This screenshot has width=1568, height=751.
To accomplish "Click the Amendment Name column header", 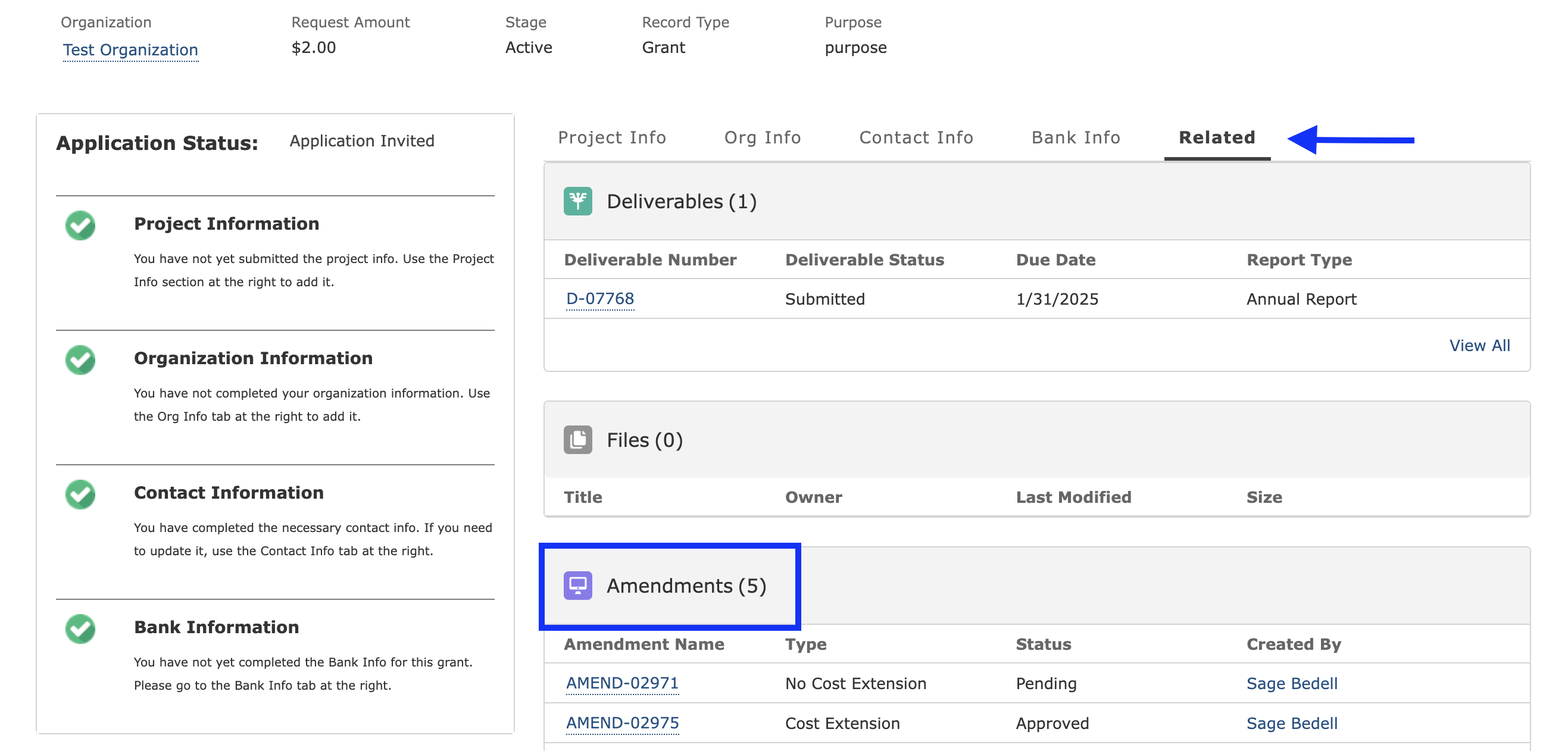I will point(644,644).
